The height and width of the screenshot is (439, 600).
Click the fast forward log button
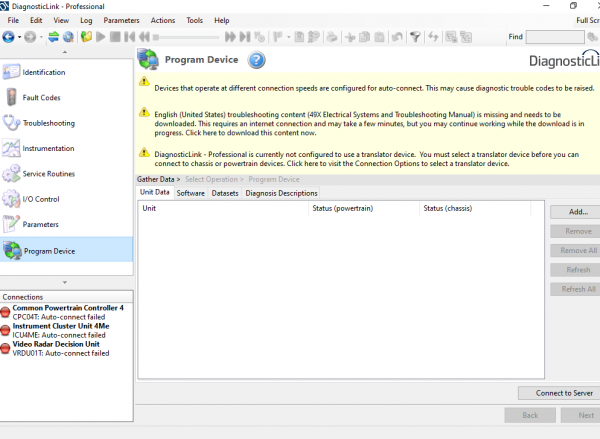coord(230,37)
